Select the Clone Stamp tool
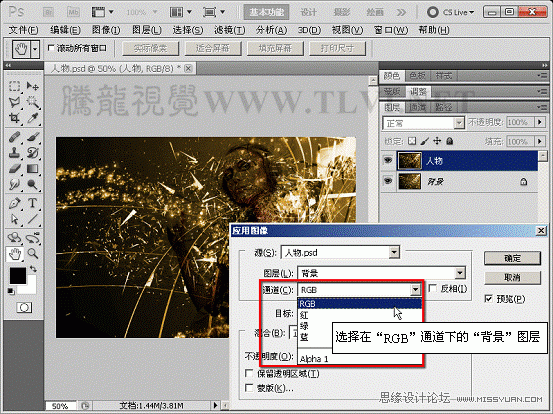Screen dimensions: 553x414 point(14,153)
